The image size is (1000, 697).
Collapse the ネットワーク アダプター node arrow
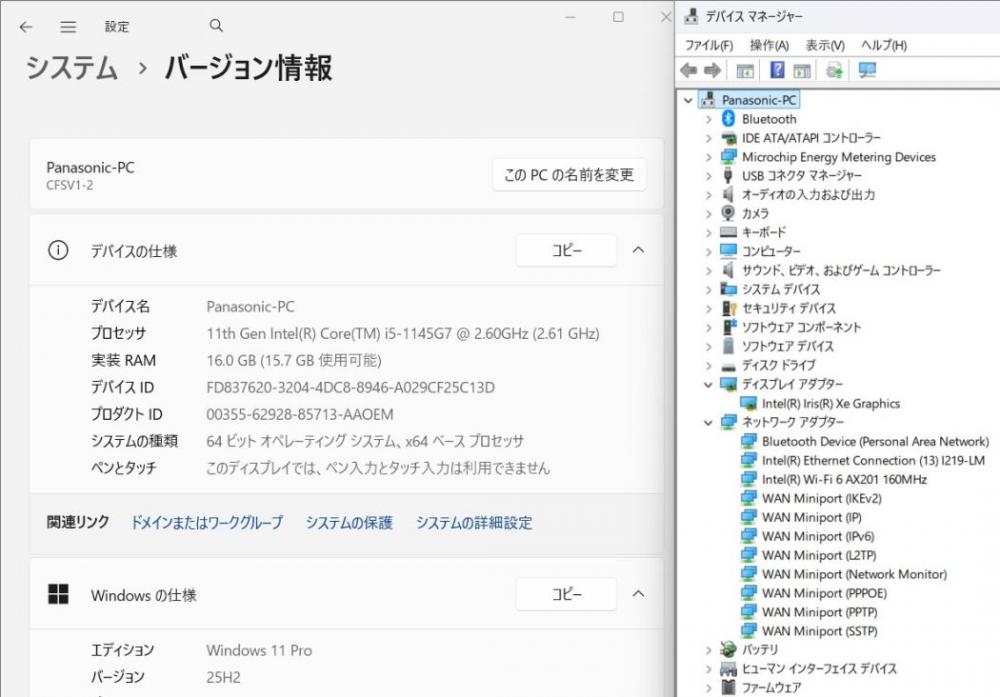[708, 422]
